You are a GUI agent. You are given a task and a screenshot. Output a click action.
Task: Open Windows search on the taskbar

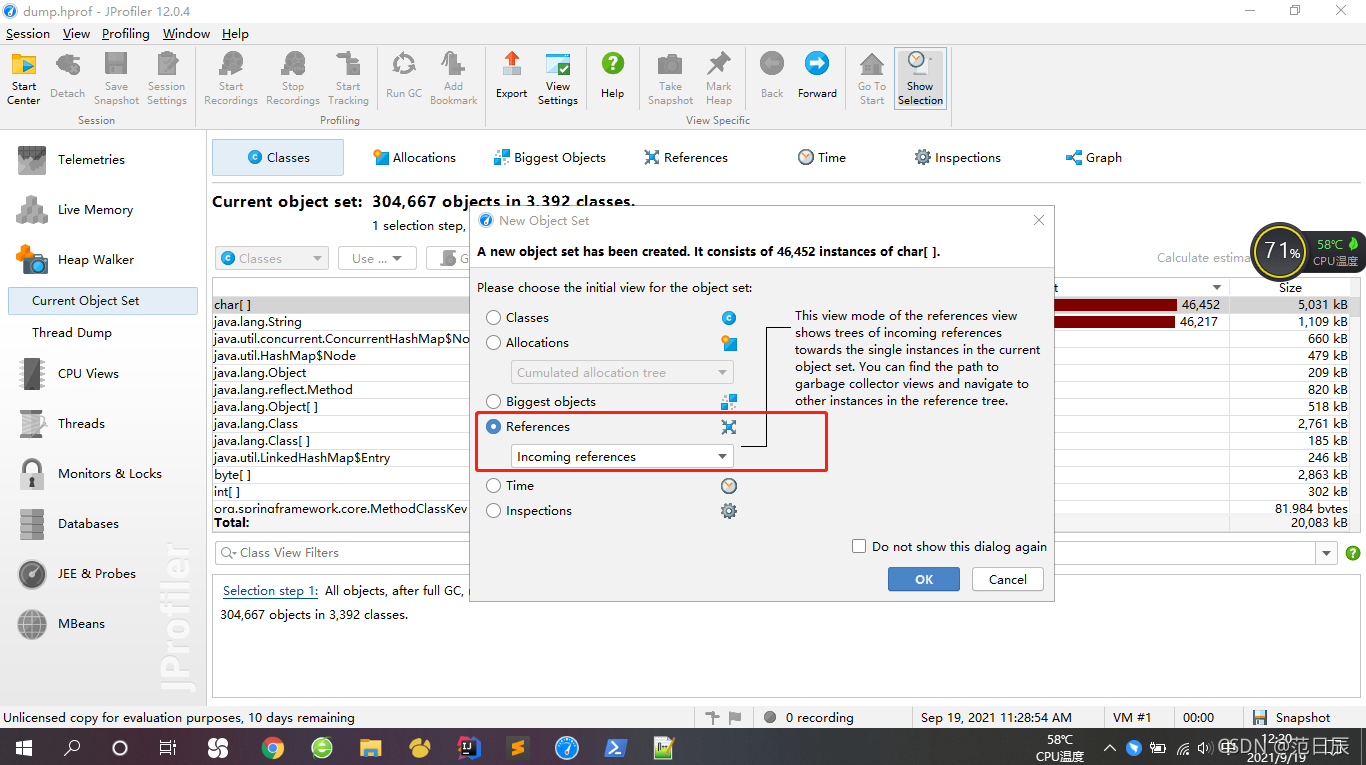(x=72, y=746)
